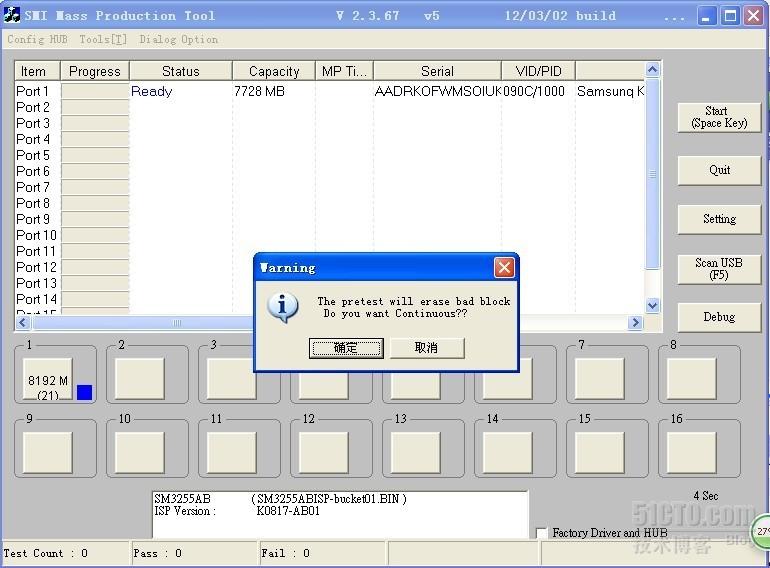Click serial AADRKOFWMSOIUK cell
The height and width of the screenshot is (568, 770).
pyautogui.click(x=438, y=91)
